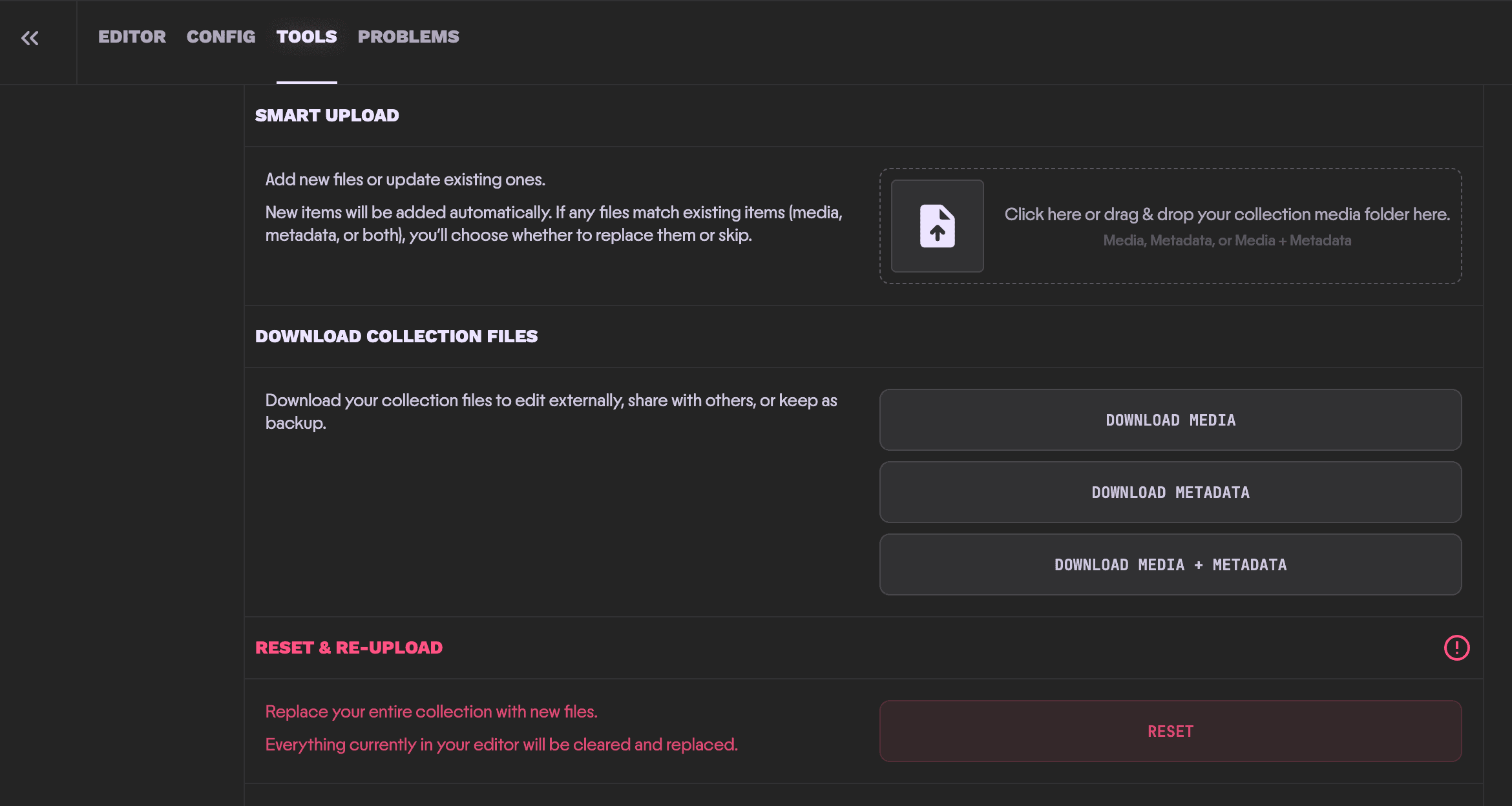Screen dimensions: 1512x806
Task: Collapse the sidebar with the double-chevron icon
Action: pyautogui.click(x=30, y=38)
